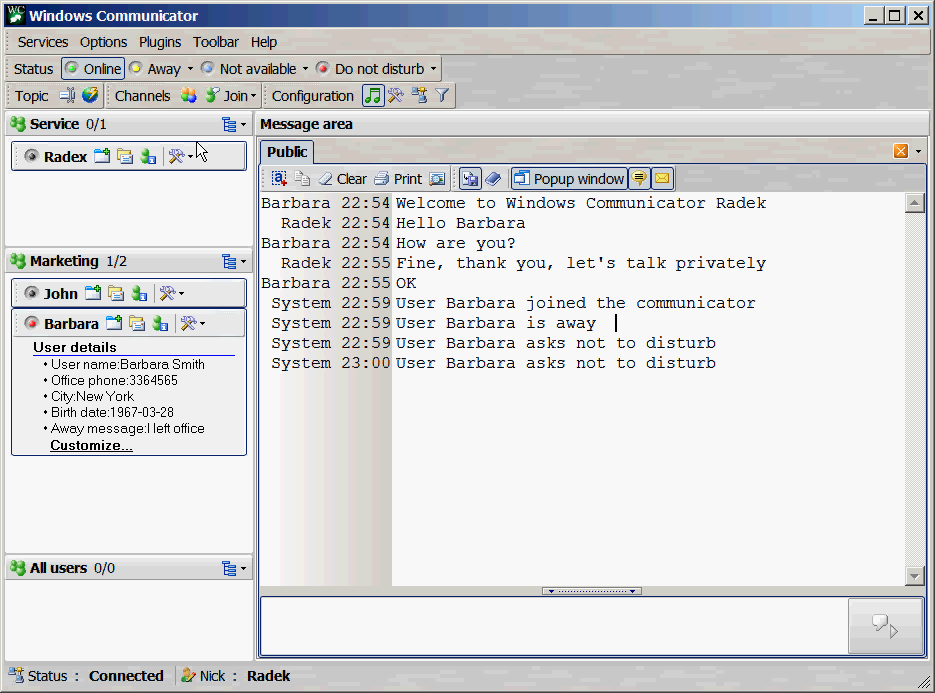
Task: Select the Public tab in the message area
Action: (286, 152)
